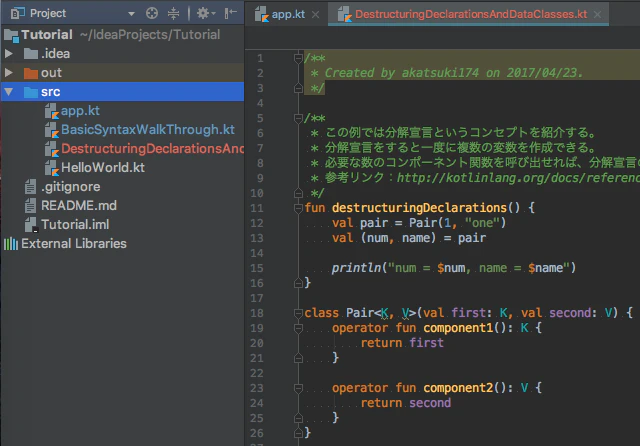Close the app.kt tab

point(316,15)
